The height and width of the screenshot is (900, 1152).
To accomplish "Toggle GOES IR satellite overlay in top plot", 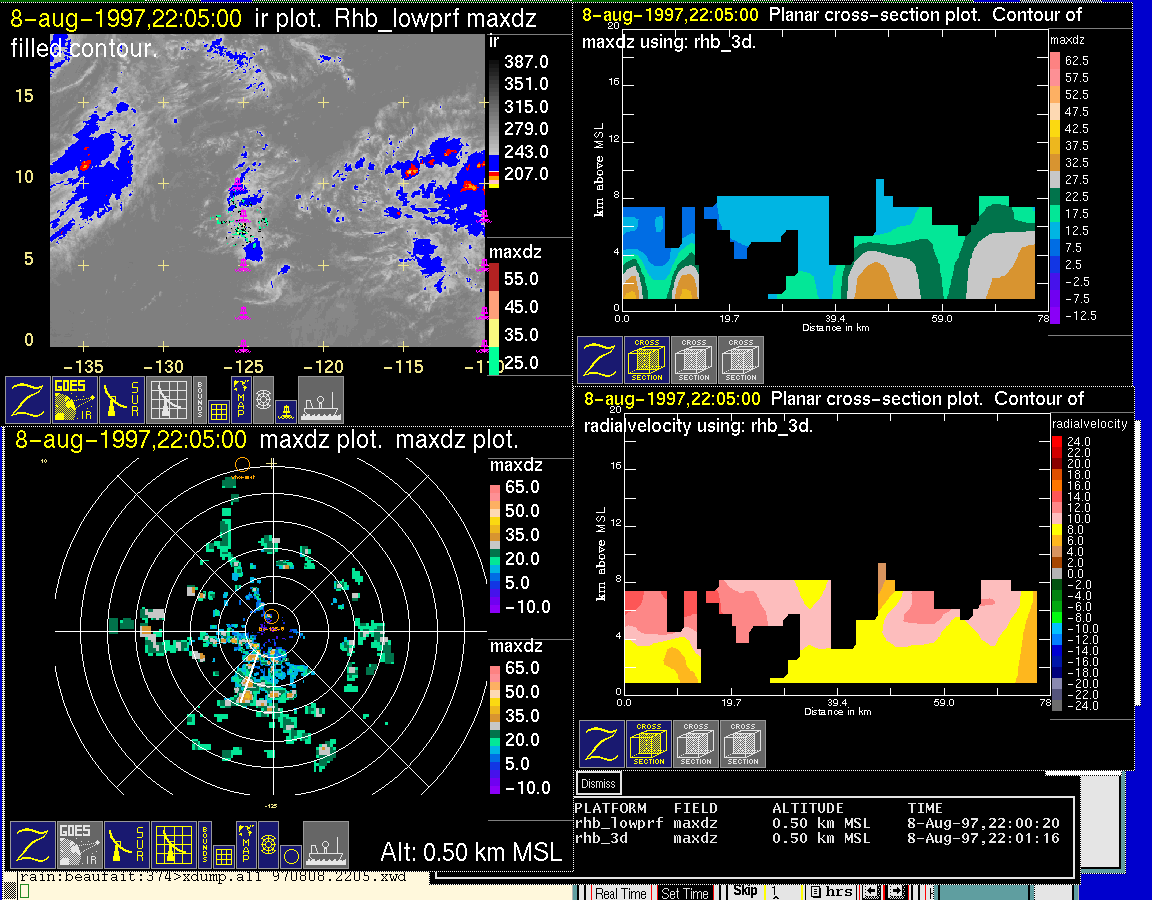I will pyautogui.click(x=76, y=400).
